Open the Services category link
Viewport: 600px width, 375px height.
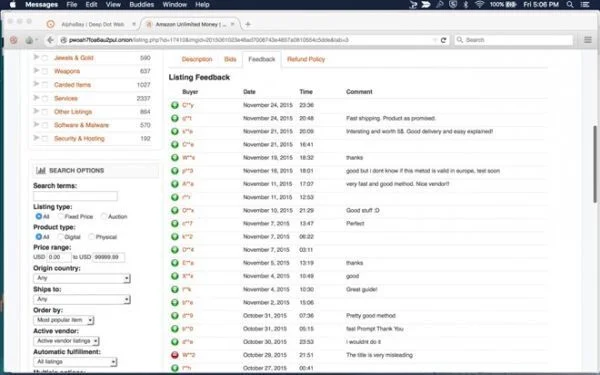(x=66, y=98)
